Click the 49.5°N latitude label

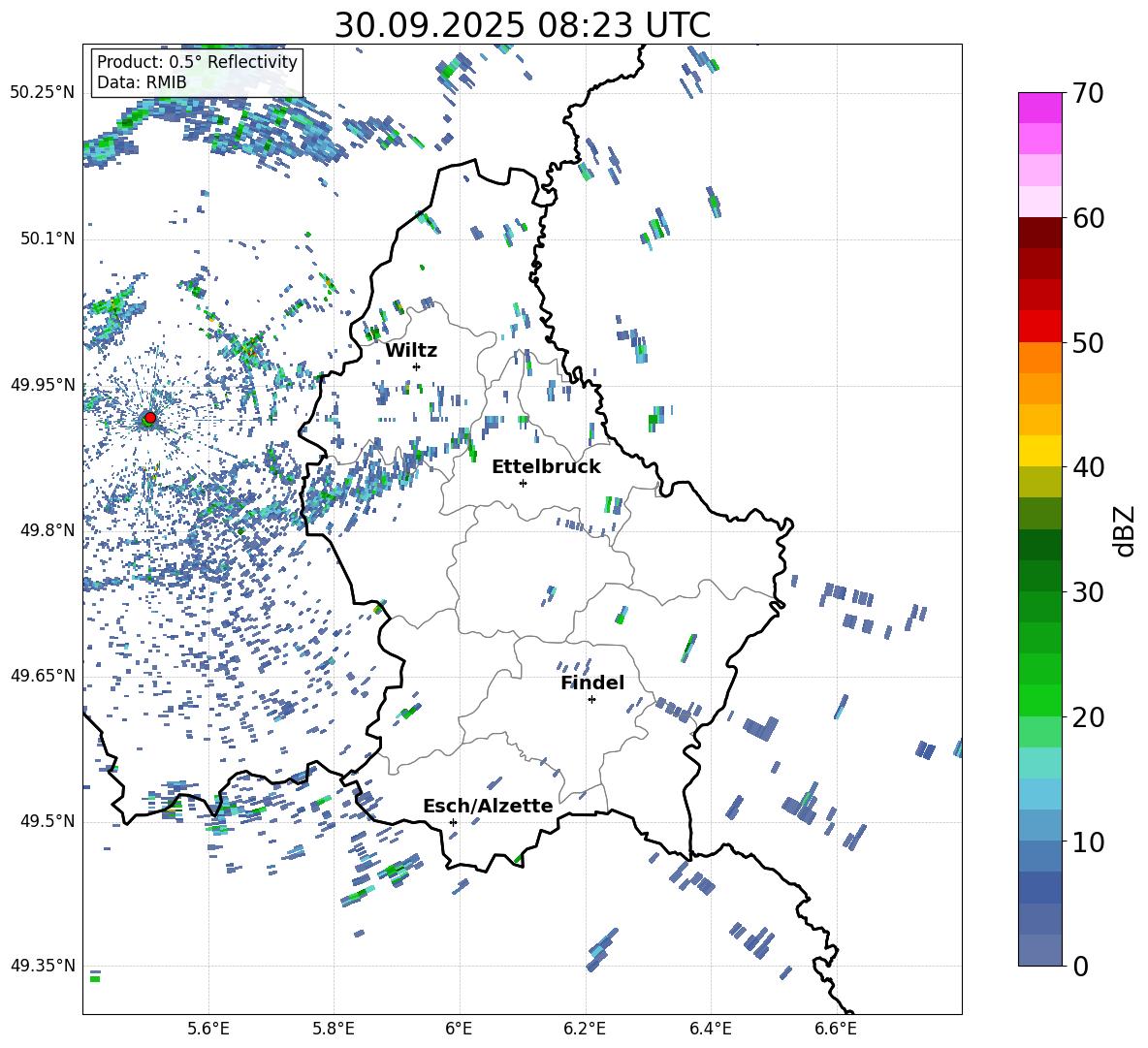point(47,820)
